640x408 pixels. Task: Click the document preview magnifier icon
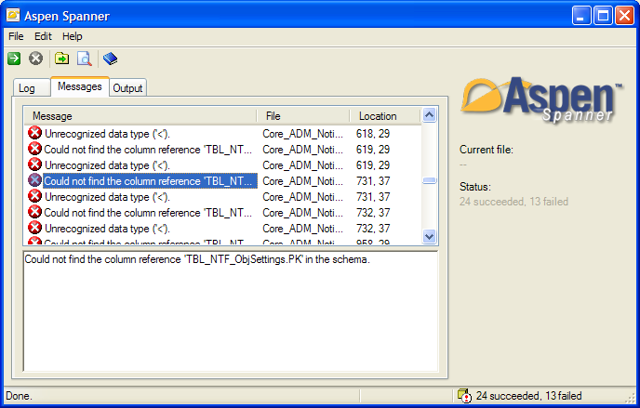[x=84, y=58]
